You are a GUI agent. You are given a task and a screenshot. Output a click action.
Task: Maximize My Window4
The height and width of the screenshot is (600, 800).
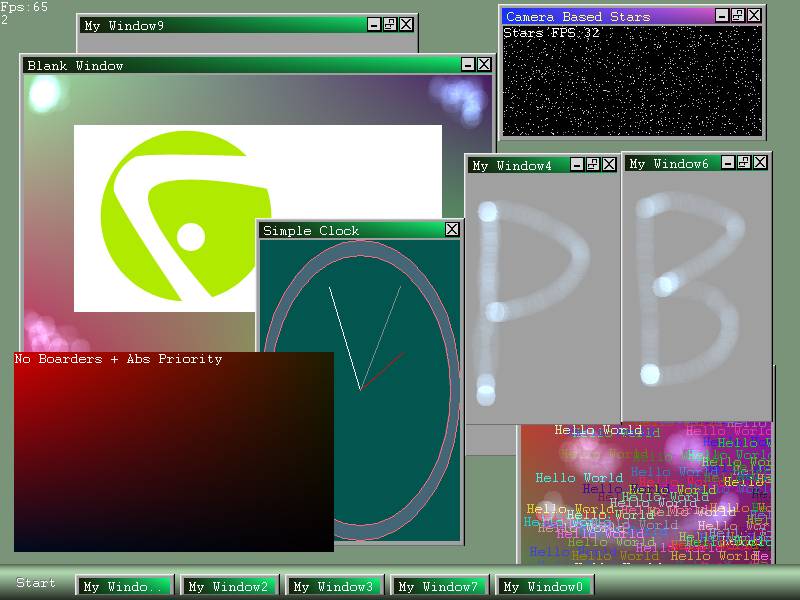(x=593, y=164)
